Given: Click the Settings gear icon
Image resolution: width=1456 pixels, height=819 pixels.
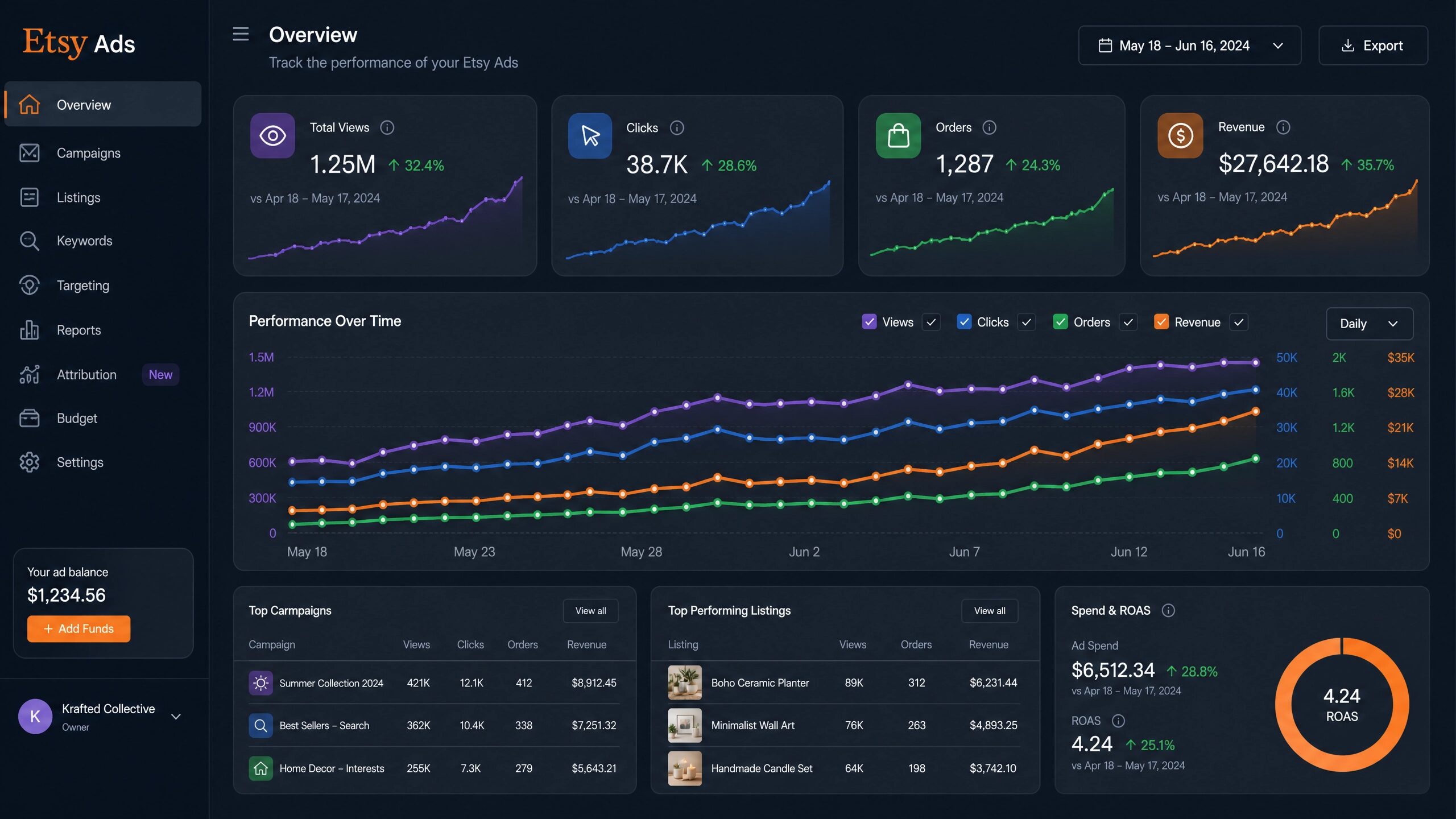Looking at the screenshot, I should tap(29, 462).
